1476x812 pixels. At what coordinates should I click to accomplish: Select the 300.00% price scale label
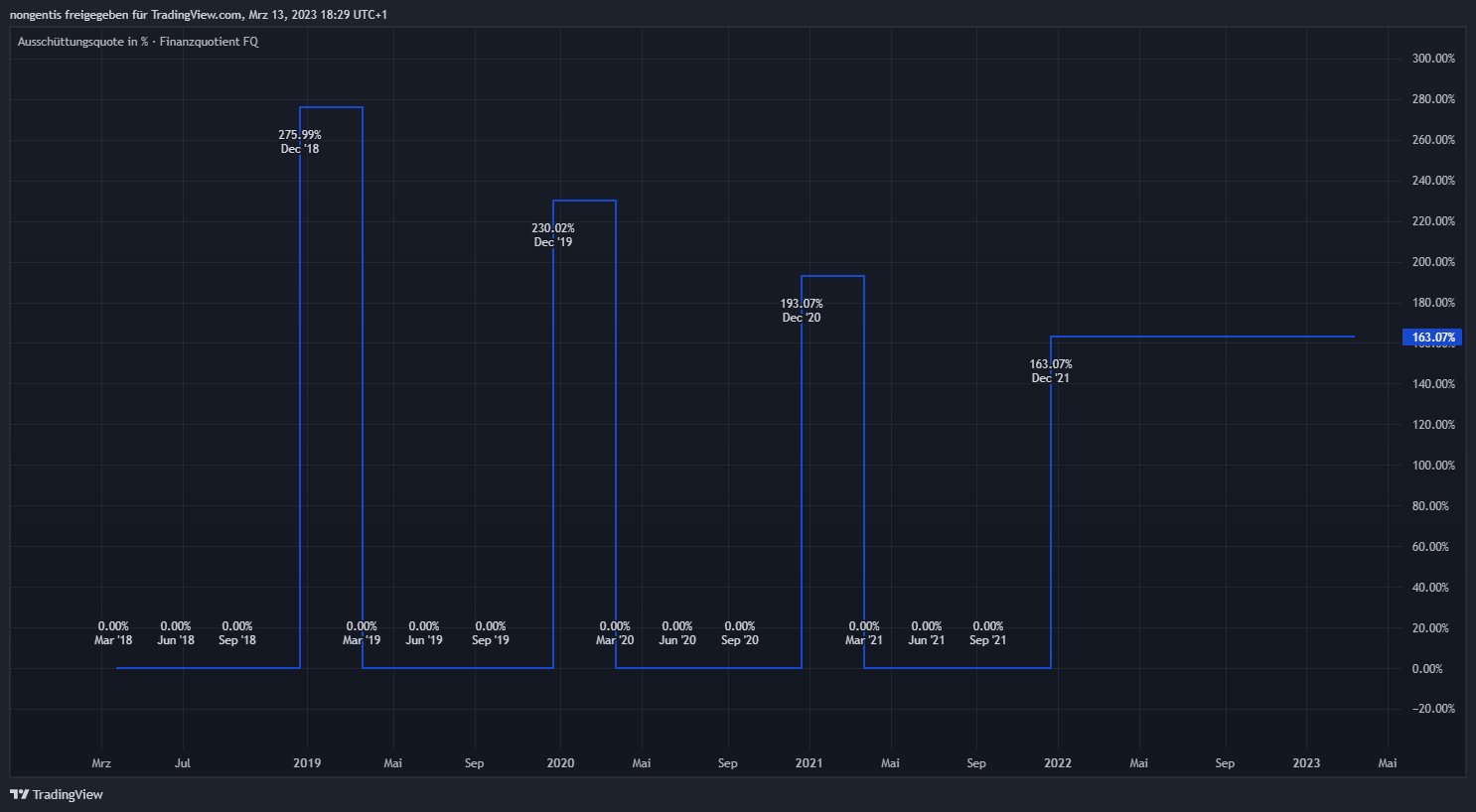(x=1433, y=59)
